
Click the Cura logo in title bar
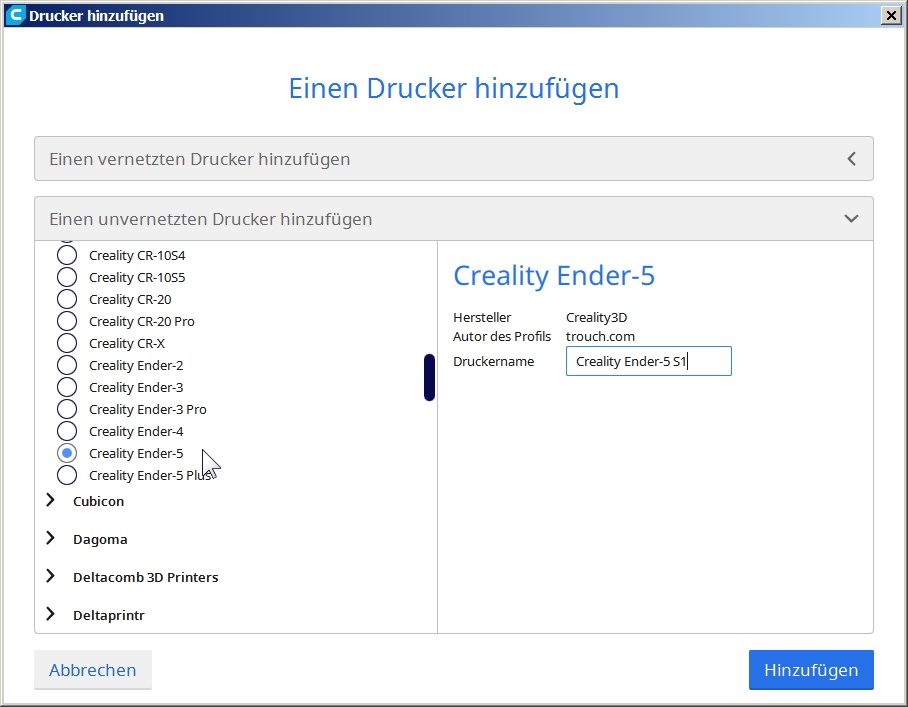(16, 15)
